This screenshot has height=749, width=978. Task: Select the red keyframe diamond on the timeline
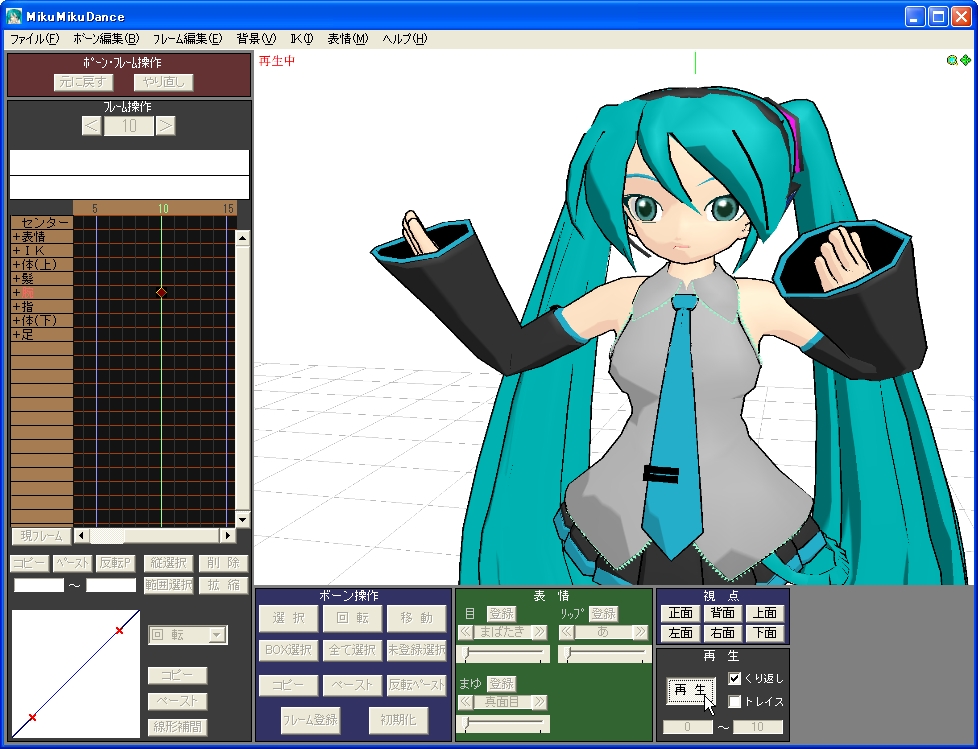[x=162, y=292]
